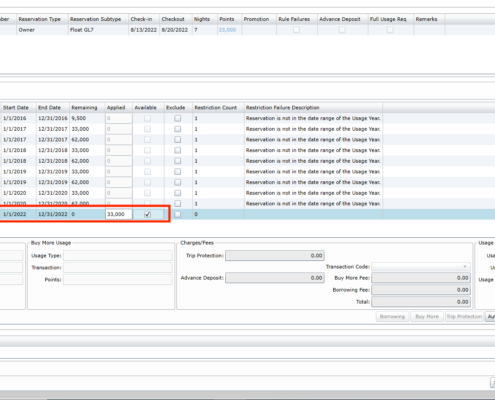Uncheck Available for the 1/1/2022 row

click(x=147, y=214)
